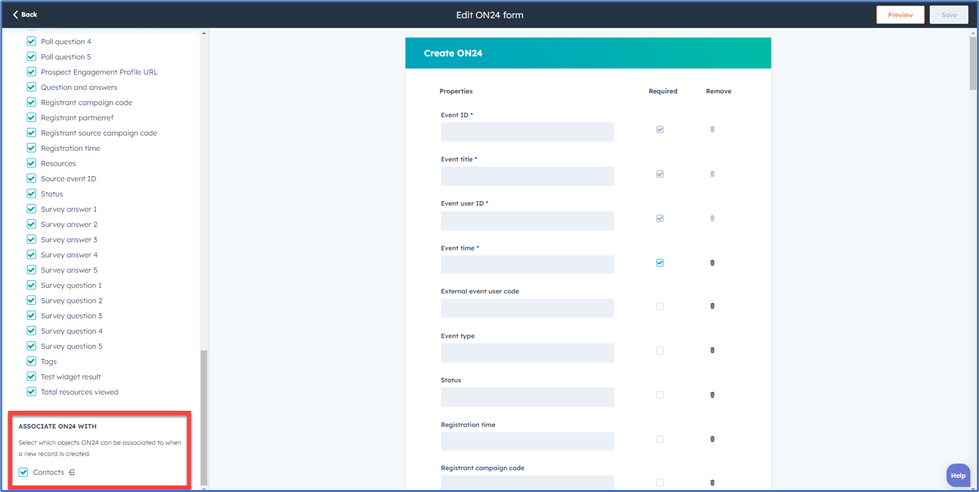Uncheck the Contacts association checkbox
Image resolution: width=979 pixels, height=492 pixels.
pyautogui.click(x=24, y=473)
